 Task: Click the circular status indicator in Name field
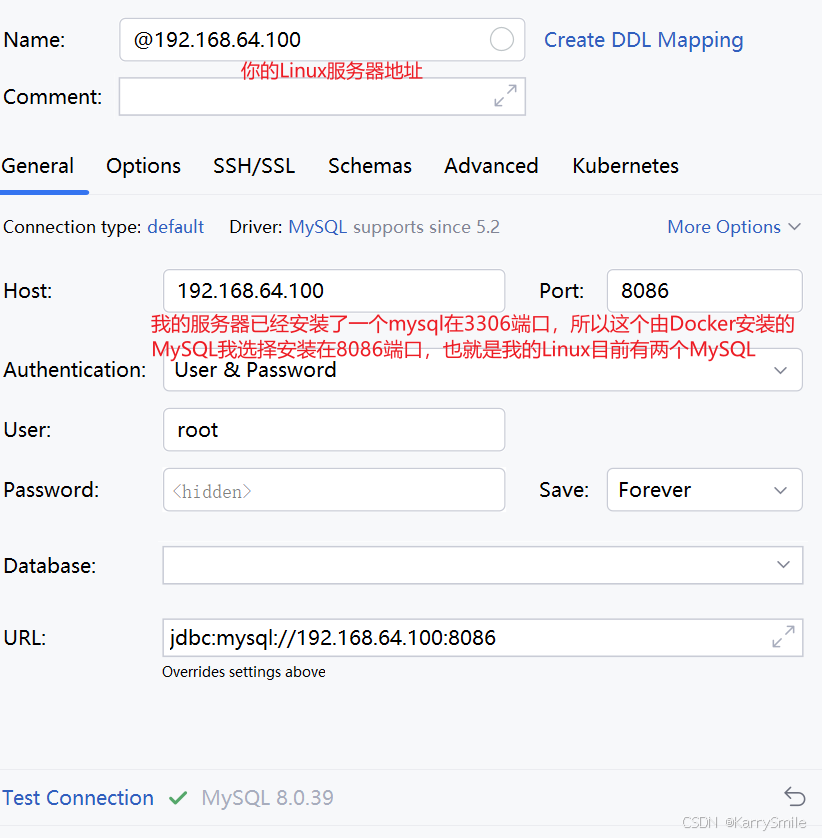(504, 39)
